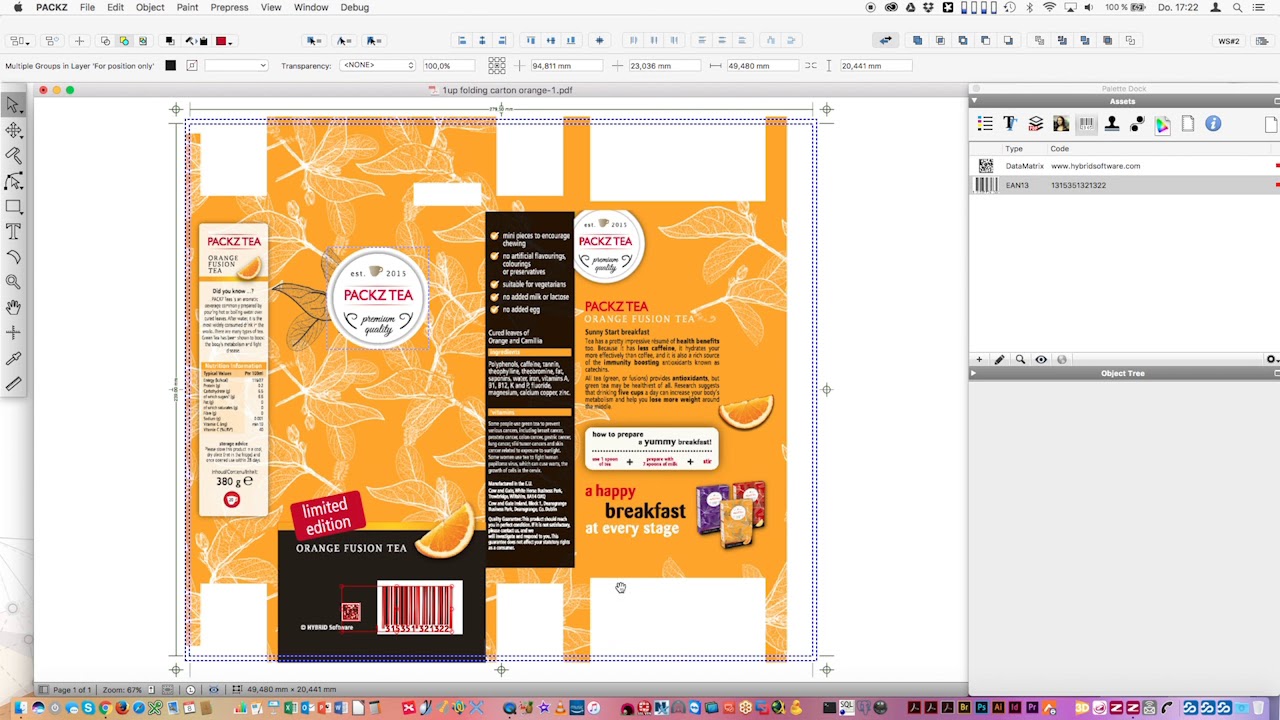1280x720 pixels.
Task: Click the swap arrows toolbar icon
Action: 885,41
